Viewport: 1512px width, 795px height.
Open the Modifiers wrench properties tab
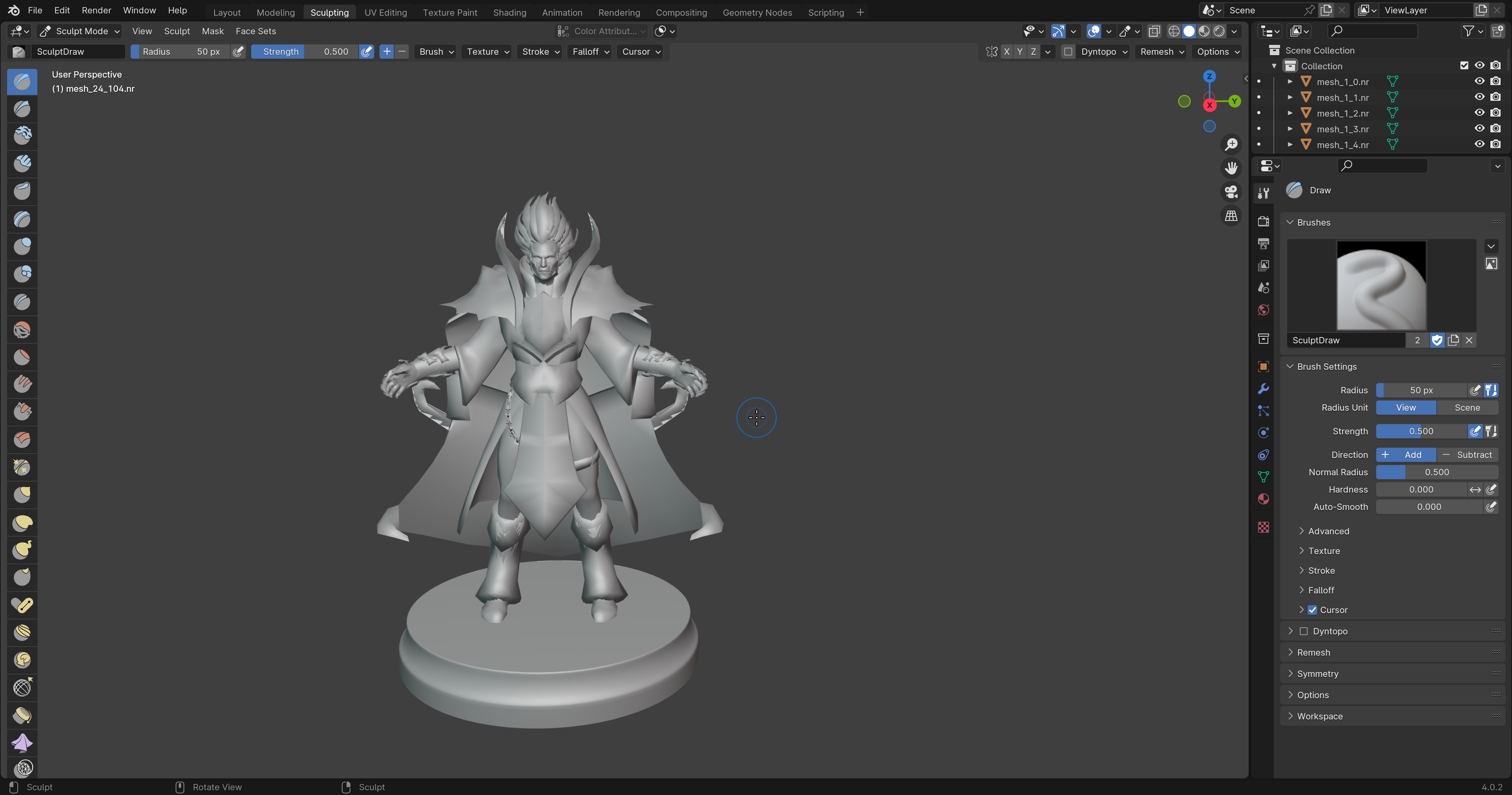point(1263,389)
